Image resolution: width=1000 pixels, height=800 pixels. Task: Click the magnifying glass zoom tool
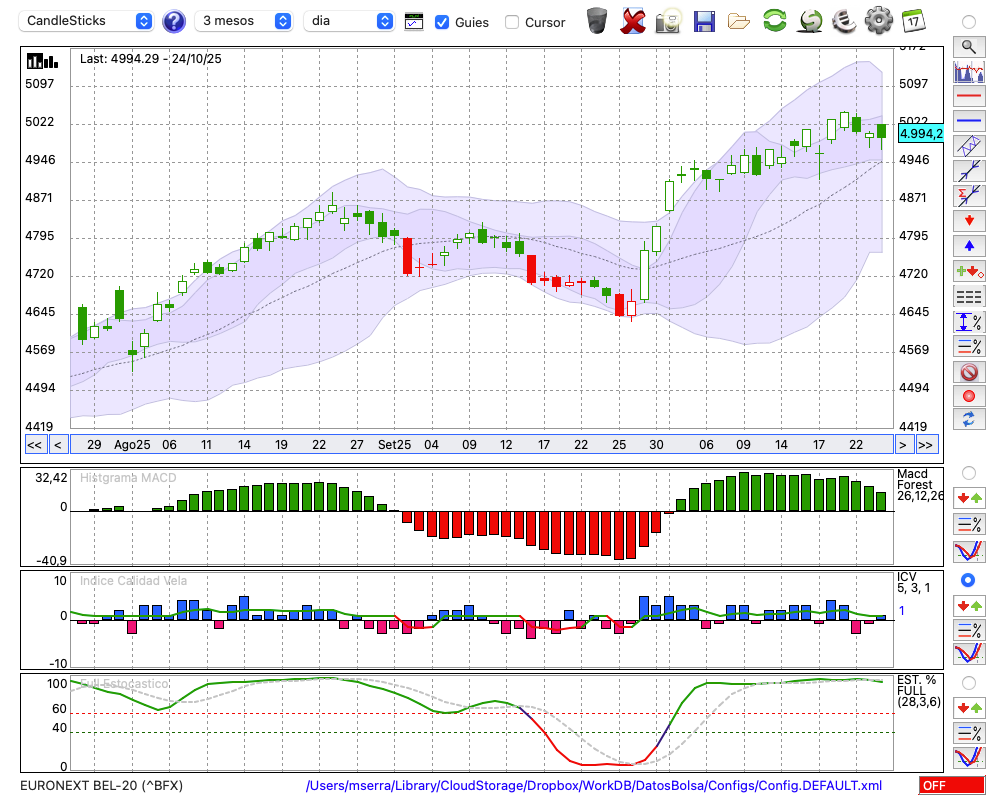pos(968,46)
